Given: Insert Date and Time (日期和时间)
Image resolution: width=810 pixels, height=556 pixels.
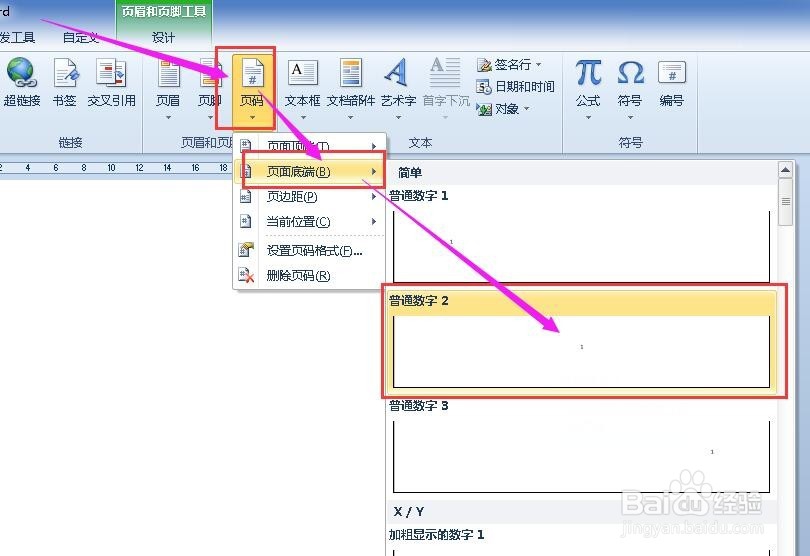Looking at the screenshot, I should coord(515,87).
